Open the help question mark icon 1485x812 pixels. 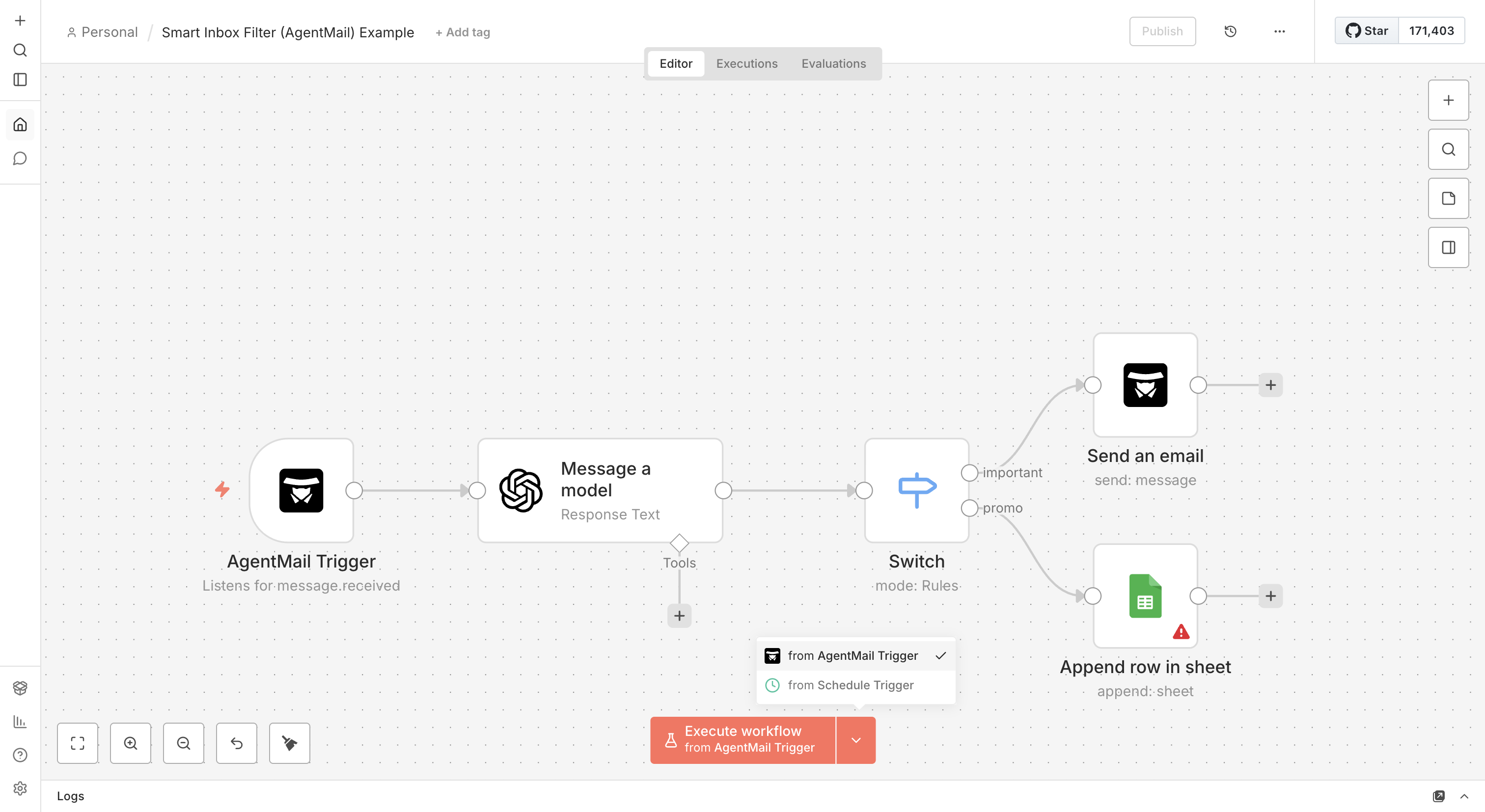pyautogui.click(x=20, y=755)
